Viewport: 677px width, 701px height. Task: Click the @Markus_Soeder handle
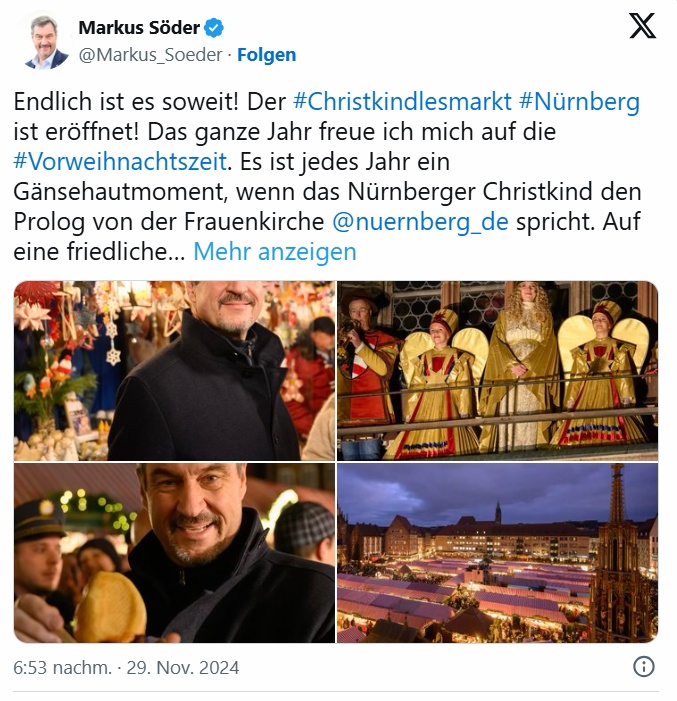coord(150,55)
